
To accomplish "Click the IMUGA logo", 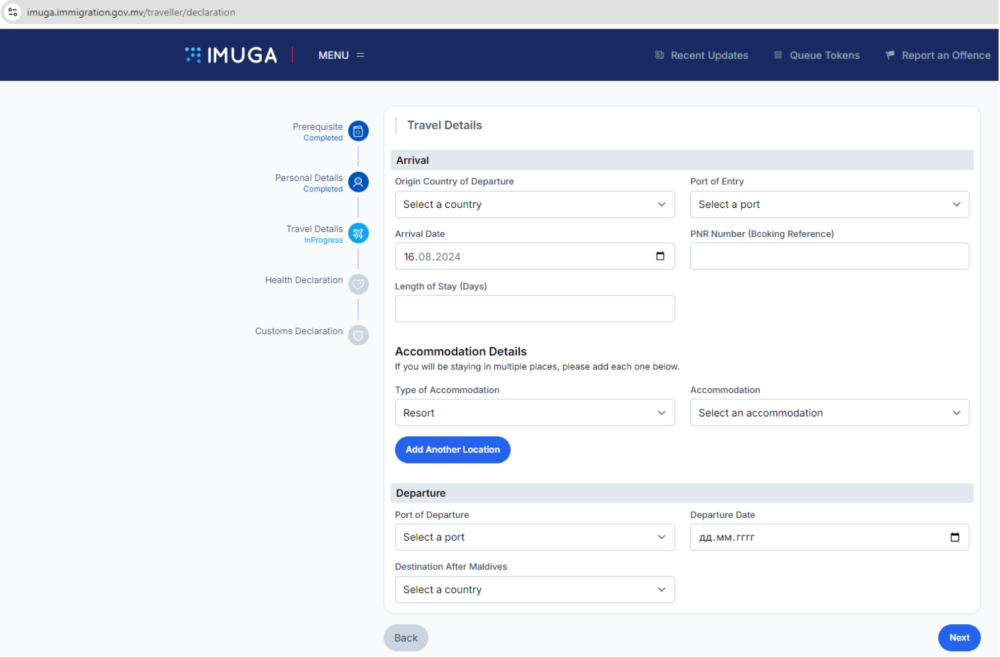I will pos(231,55).
